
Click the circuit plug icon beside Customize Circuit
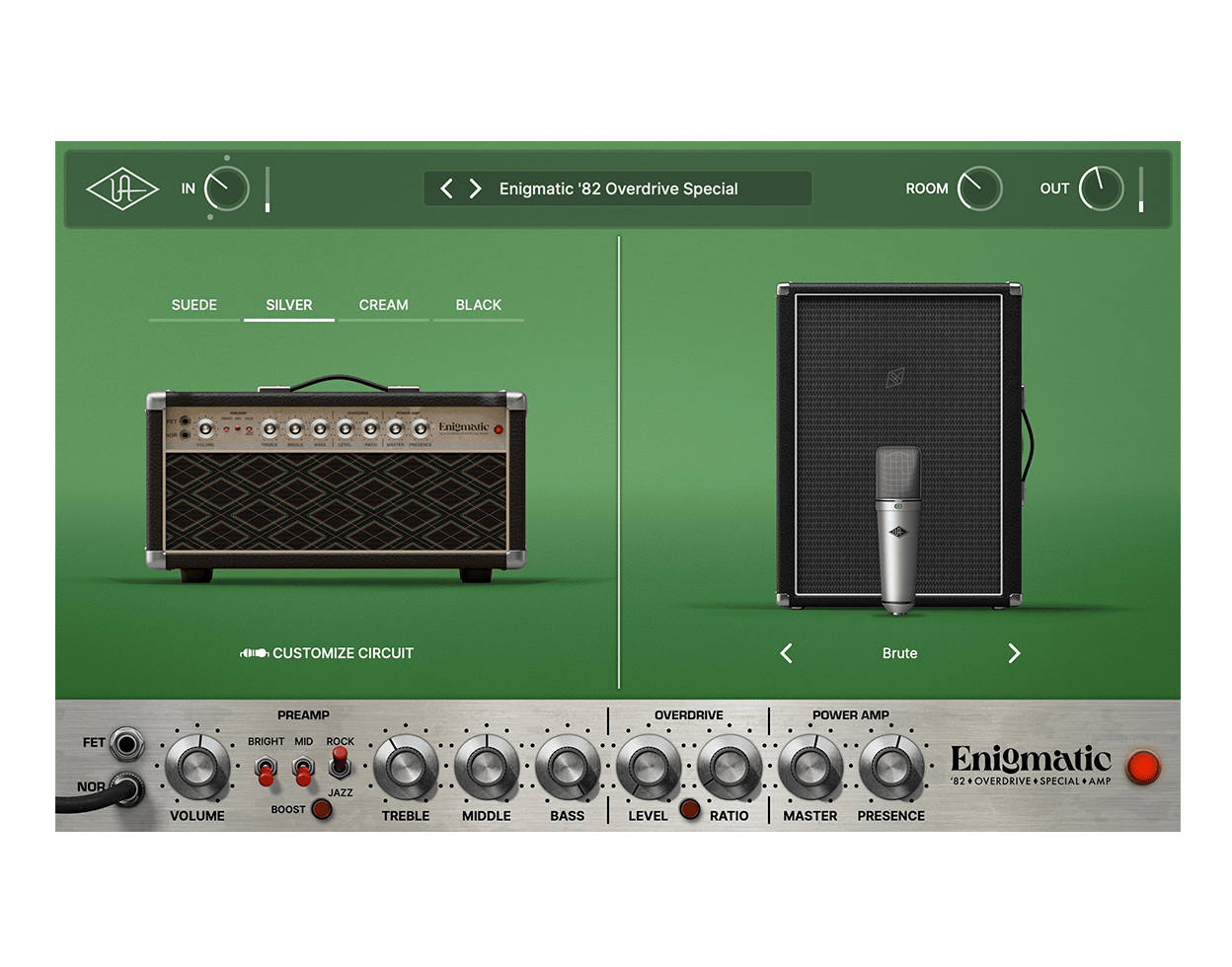pyautogui.click(x=255, y=653)
